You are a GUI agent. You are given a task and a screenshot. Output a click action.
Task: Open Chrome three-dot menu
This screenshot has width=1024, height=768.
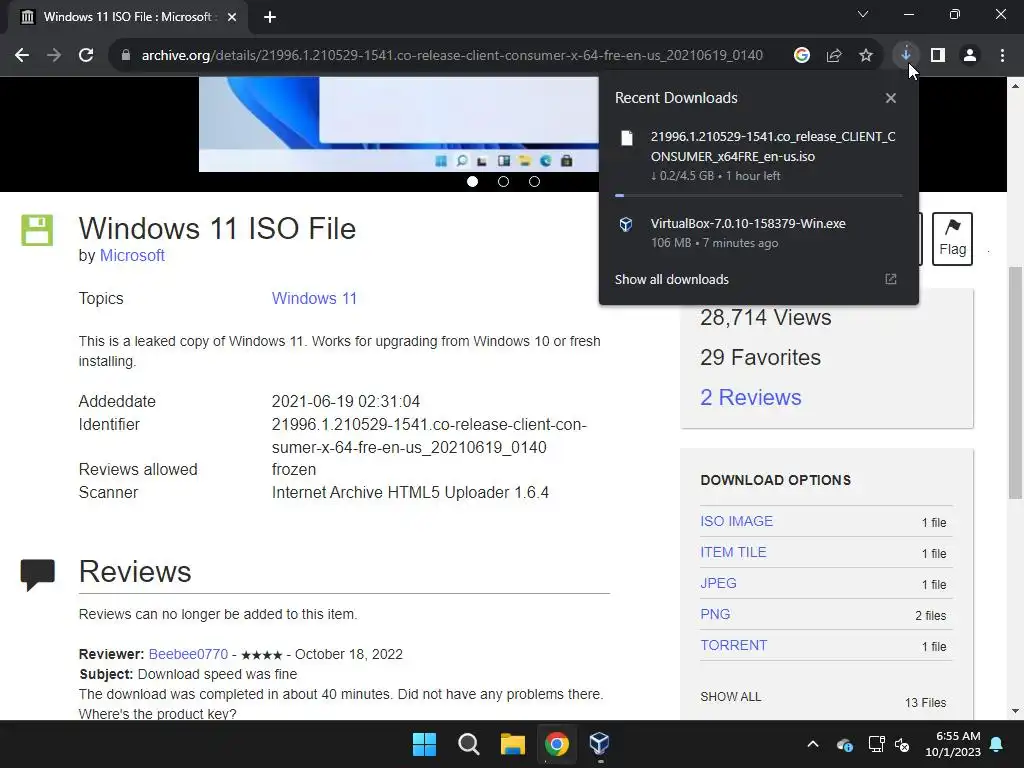(x=1002, y=56)
